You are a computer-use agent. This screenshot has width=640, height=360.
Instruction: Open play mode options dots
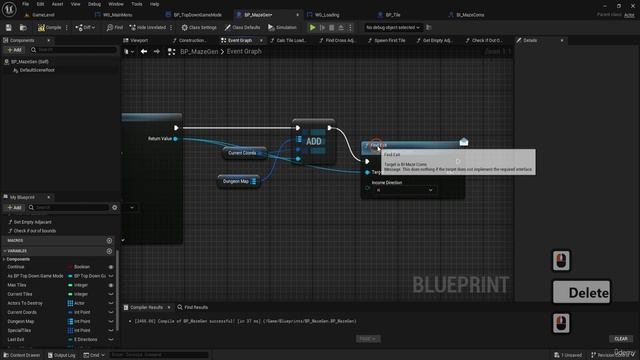coord(350,27)
